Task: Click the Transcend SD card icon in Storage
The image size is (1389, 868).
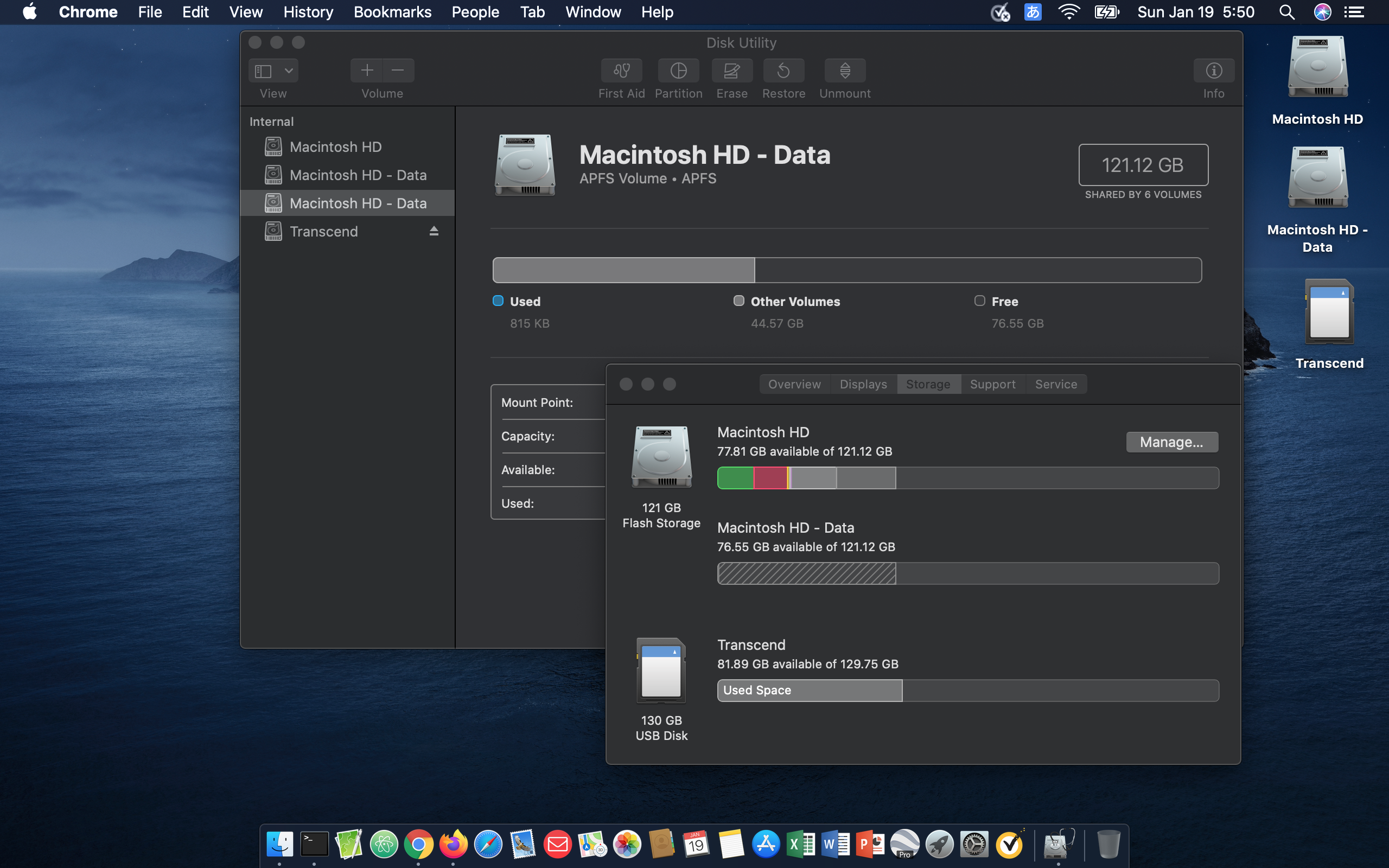Action: [x=661, y=671]
